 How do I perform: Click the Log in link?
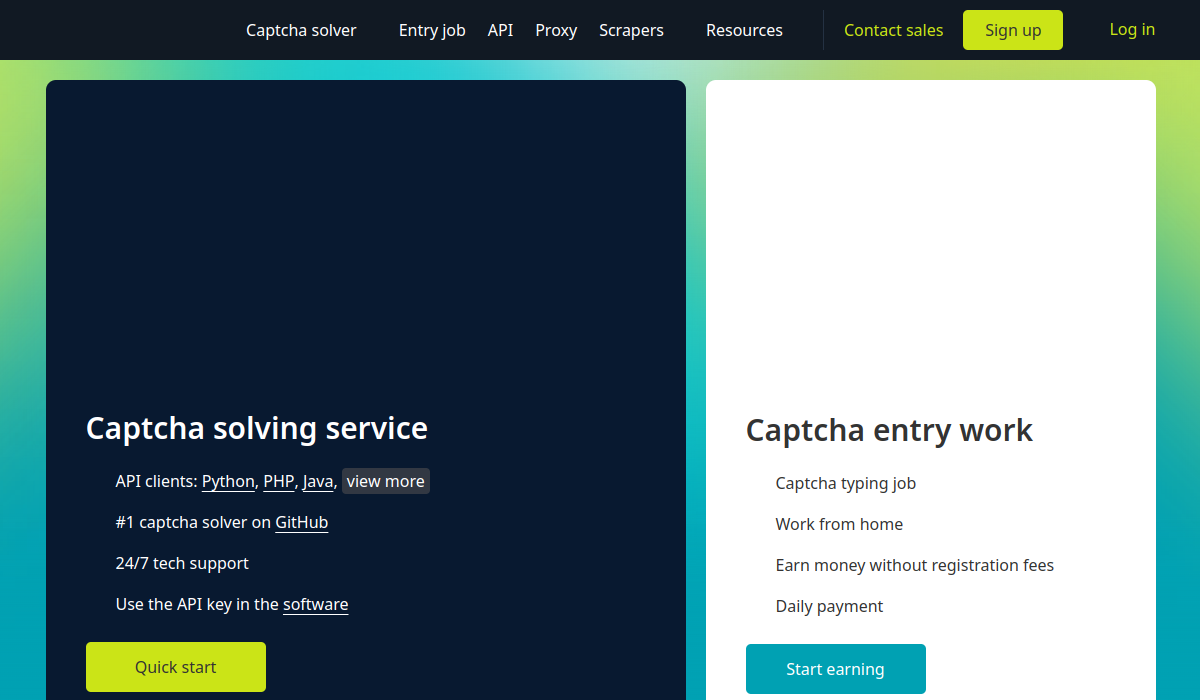tap(1132, 29)
